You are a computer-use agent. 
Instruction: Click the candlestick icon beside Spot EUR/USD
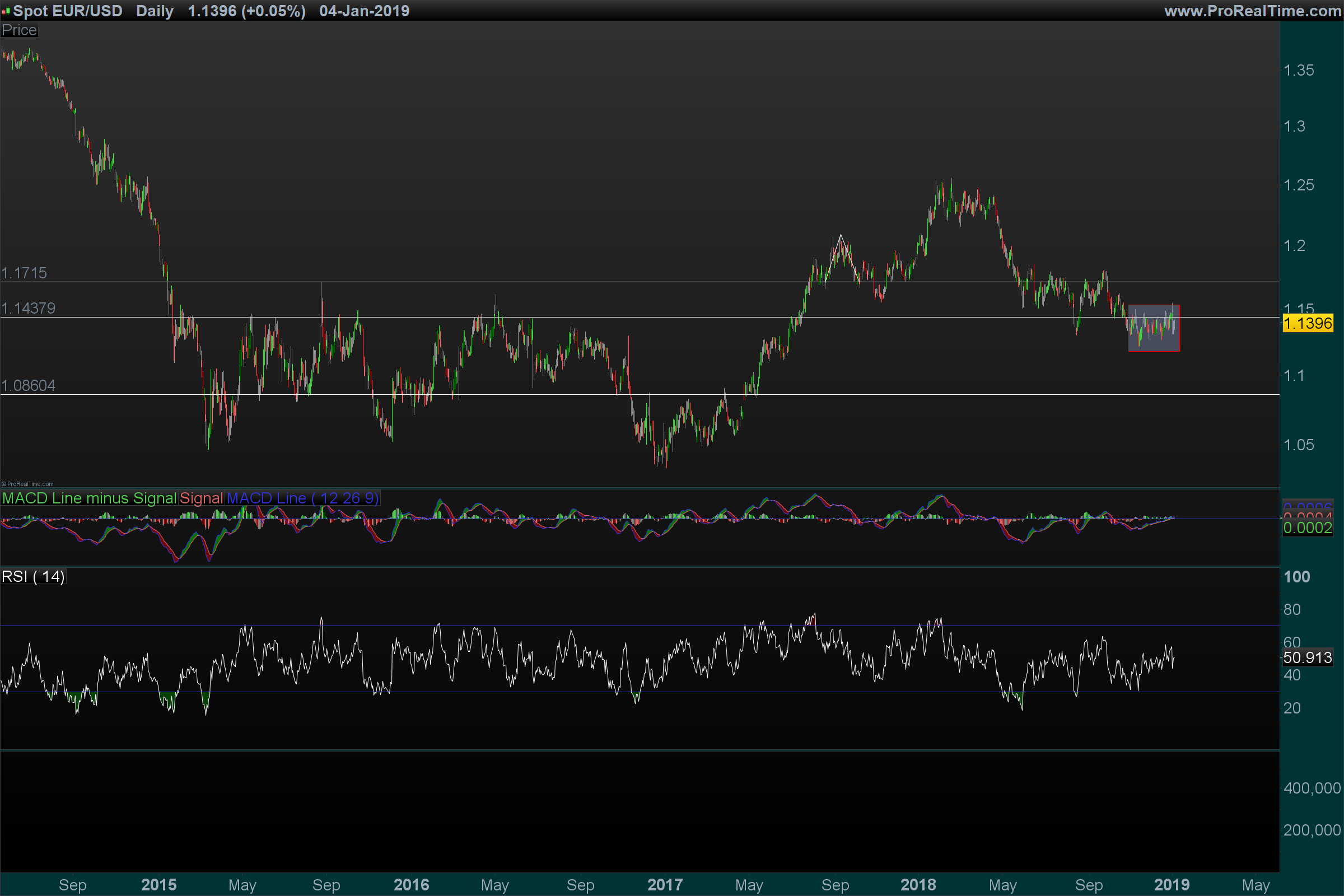pos(6,11)
